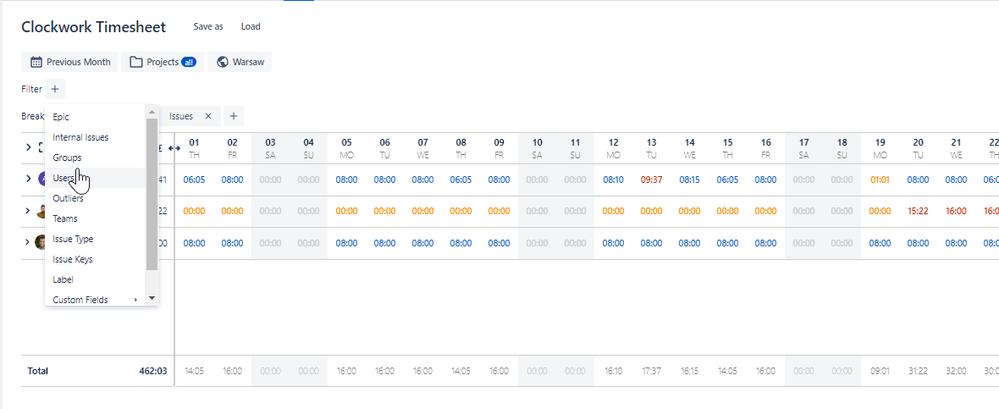Choose Groups from the filter menu
This screenshot has width=999, height=409.
[x=96, y=157]
